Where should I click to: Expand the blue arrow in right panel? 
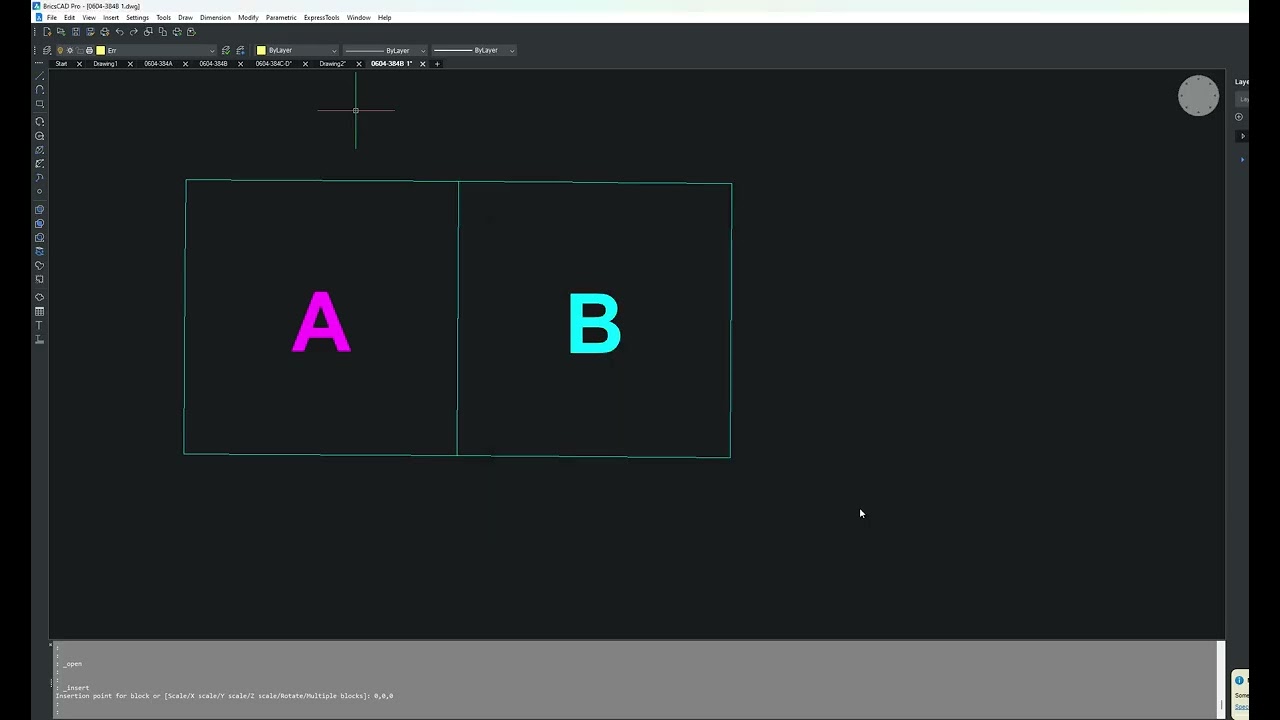point(1243,159)
